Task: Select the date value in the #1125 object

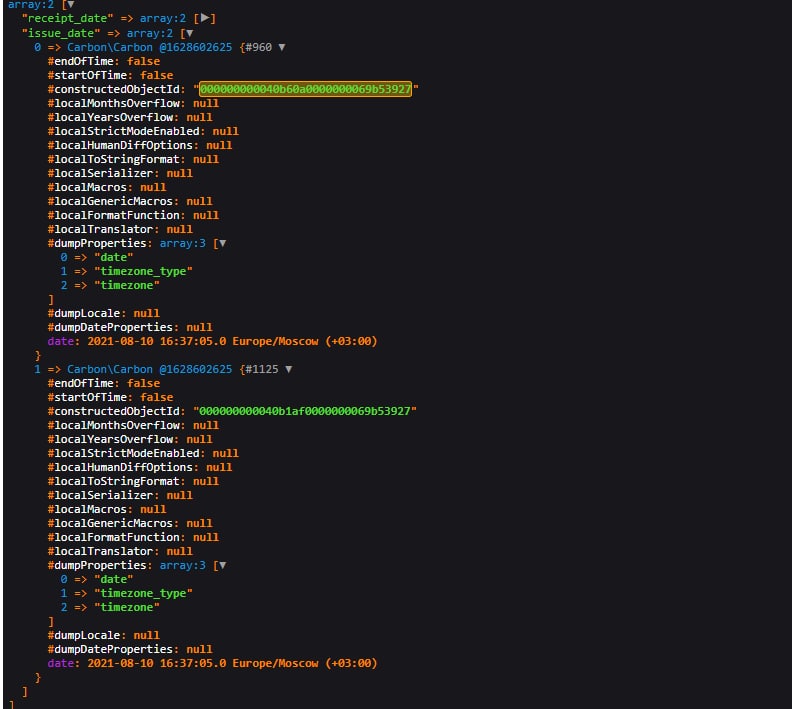Action: (232, 663)
